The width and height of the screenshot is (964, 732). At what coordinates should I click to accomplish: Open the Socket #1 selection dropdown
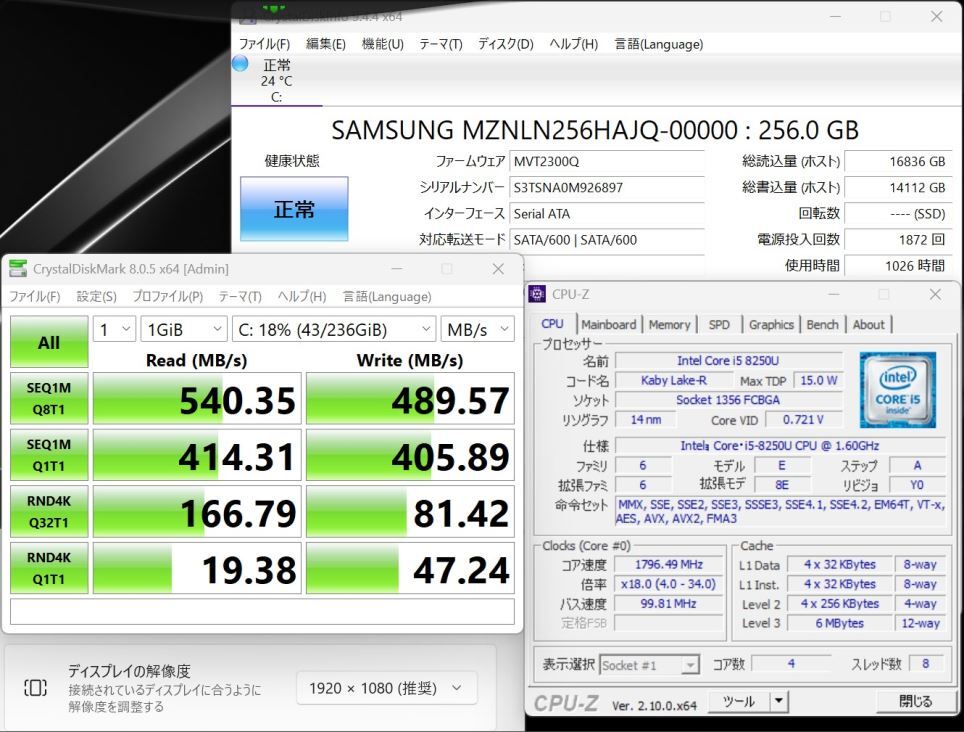649,665
